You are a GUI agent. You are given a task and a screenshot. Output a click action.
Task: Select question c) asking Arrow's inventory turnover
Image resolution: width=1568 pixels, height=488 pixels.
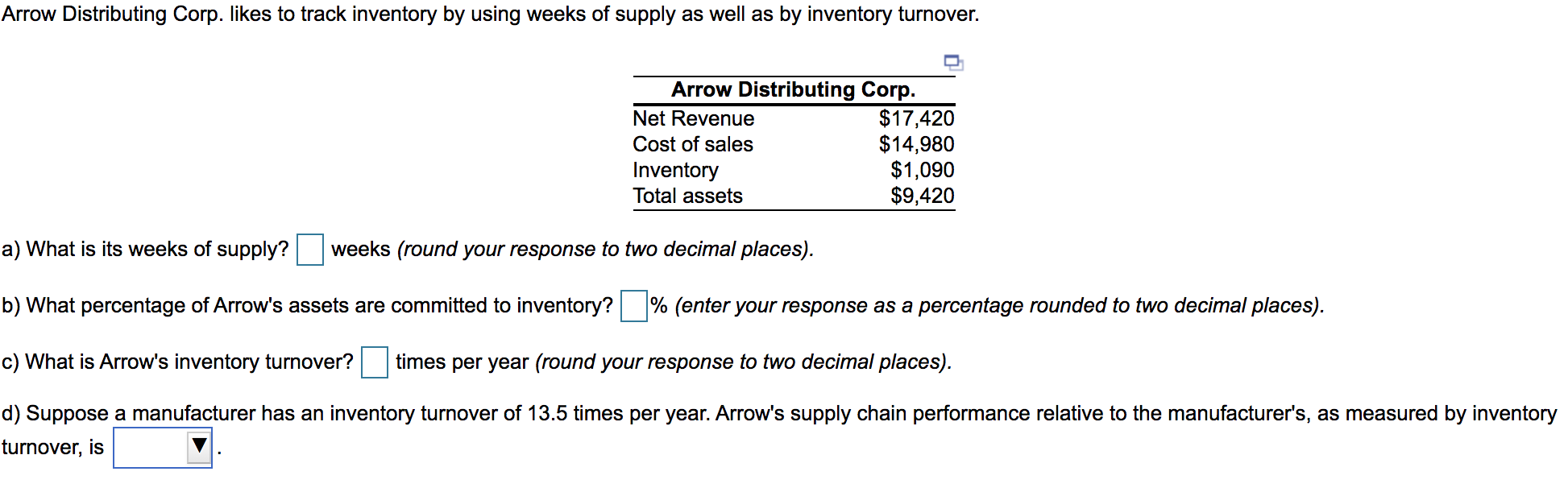click(x=177, y=362)
